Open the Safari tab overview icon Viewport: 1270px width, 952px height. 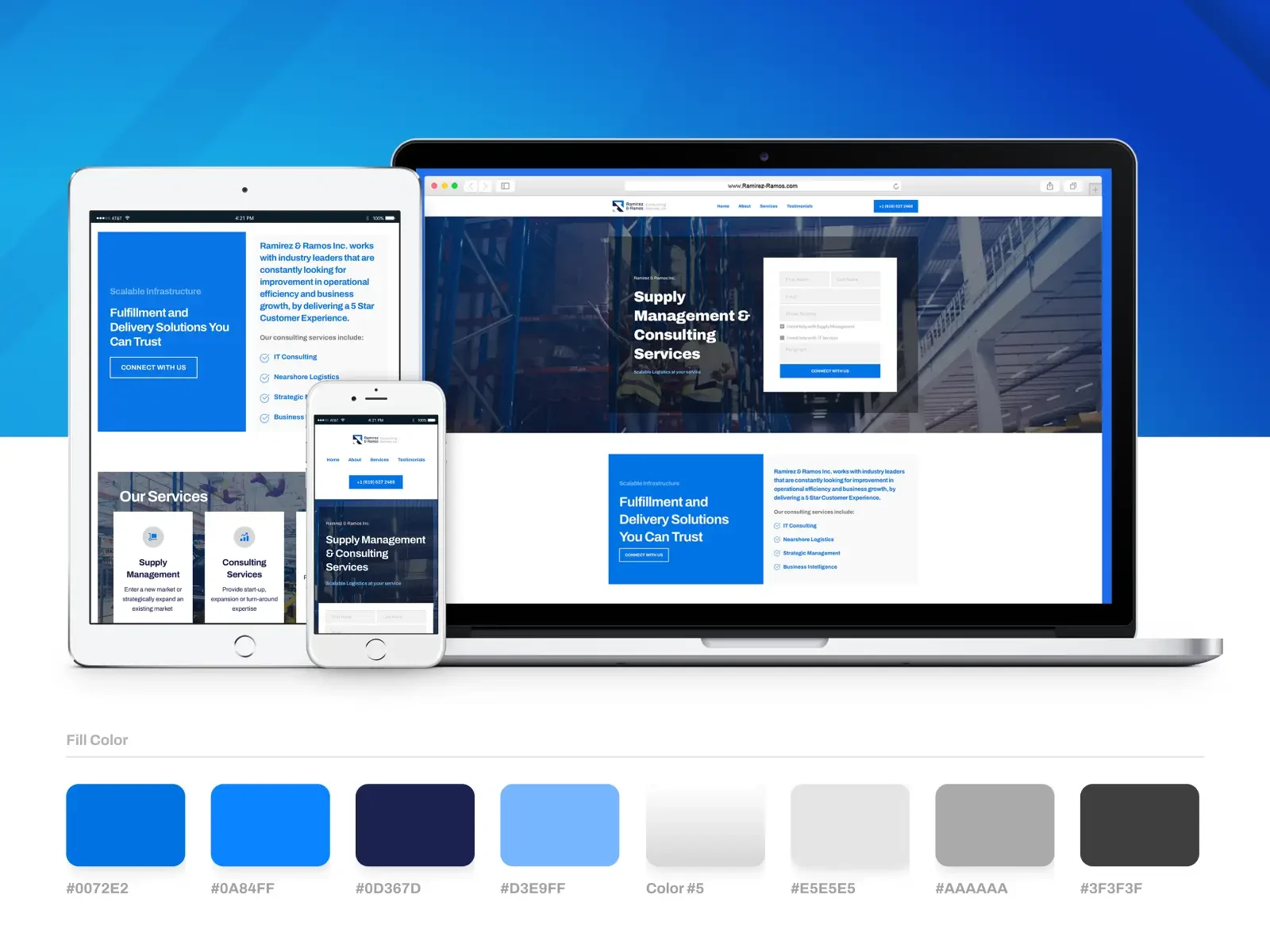1073,186
